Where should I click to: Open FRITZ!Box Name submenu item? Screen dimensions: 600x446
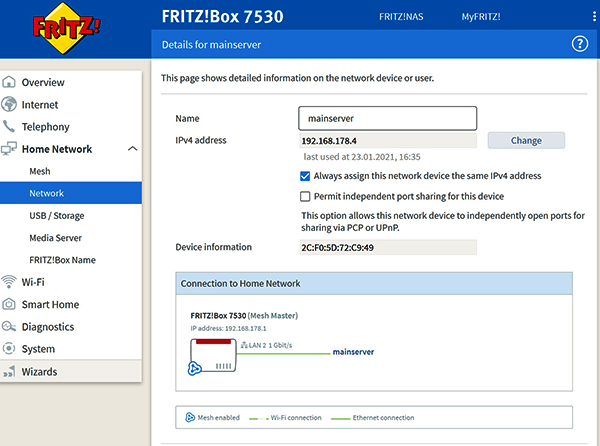71,260
